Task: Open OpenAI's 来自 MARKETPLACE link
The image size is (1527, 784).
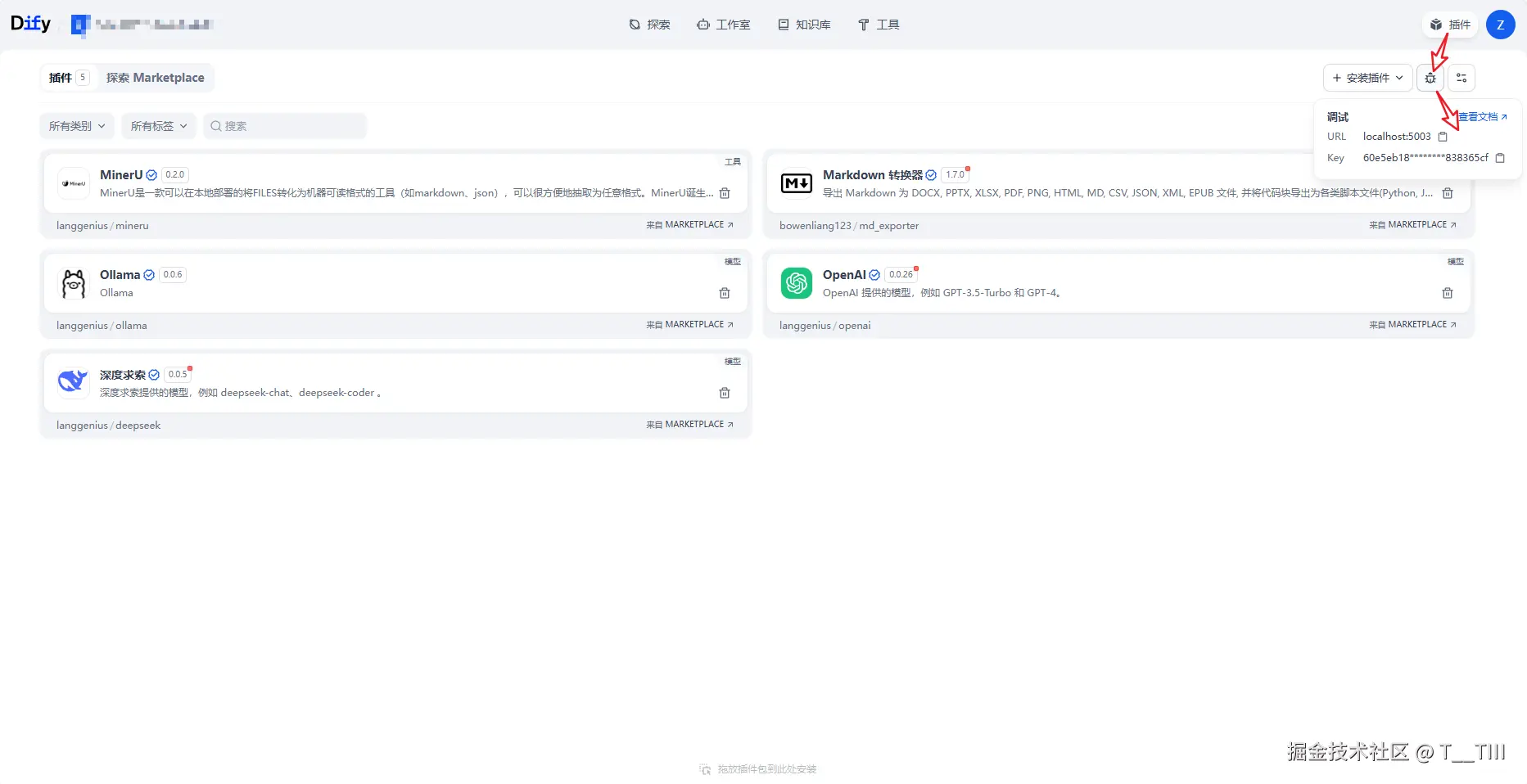Action: point(1412,325)
